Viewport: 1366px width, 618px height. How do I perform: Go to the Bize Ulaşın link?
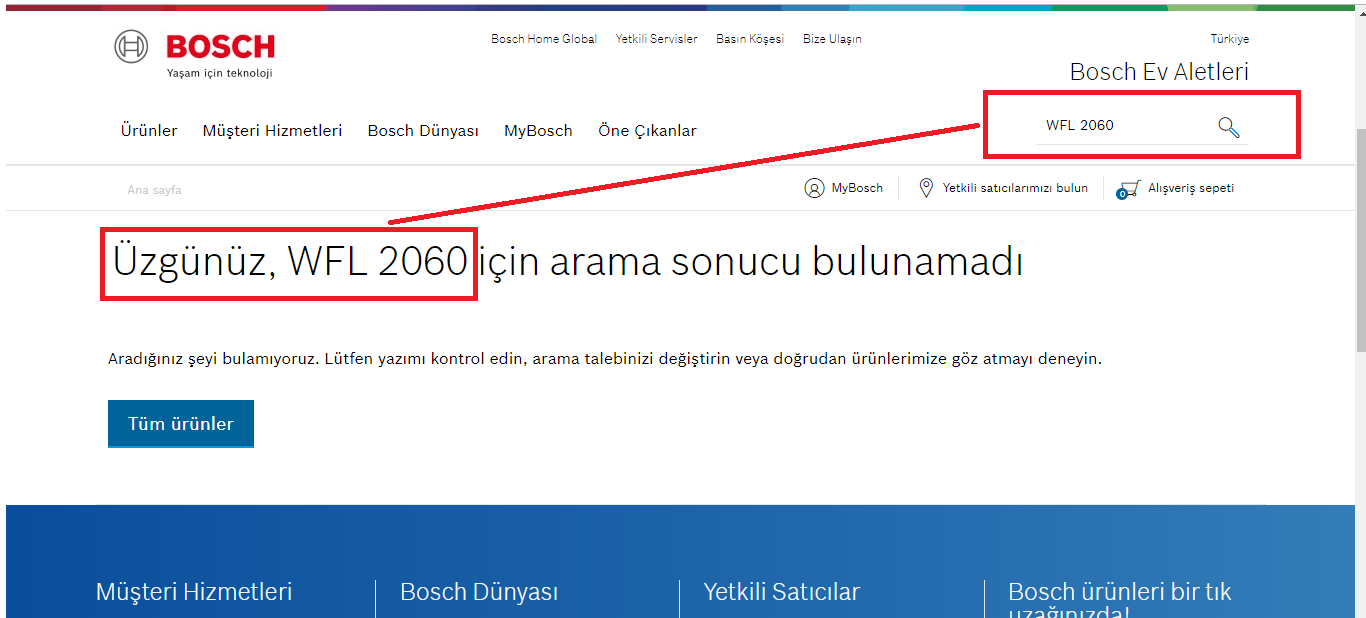pyautogui.click(x=832, y=39)
